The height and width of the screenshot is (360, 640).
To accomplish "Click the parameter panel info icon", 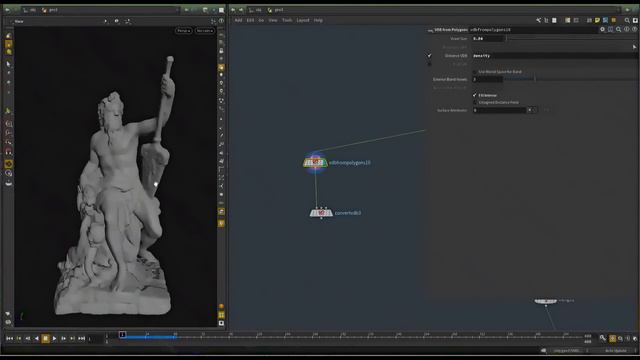I will click(x=627, y=29).
